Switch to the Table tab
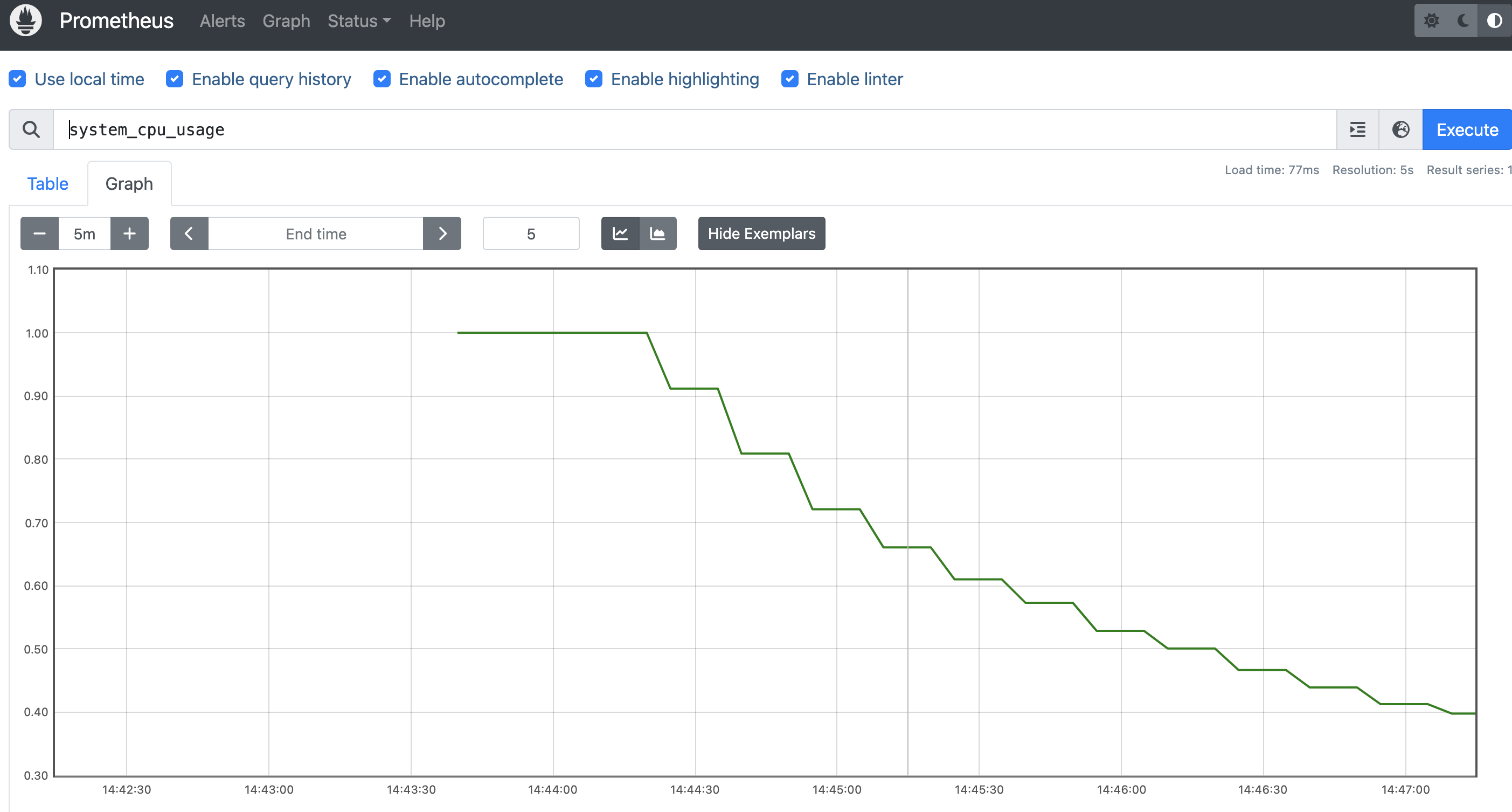1512x812 pixels. coord(47,184)
